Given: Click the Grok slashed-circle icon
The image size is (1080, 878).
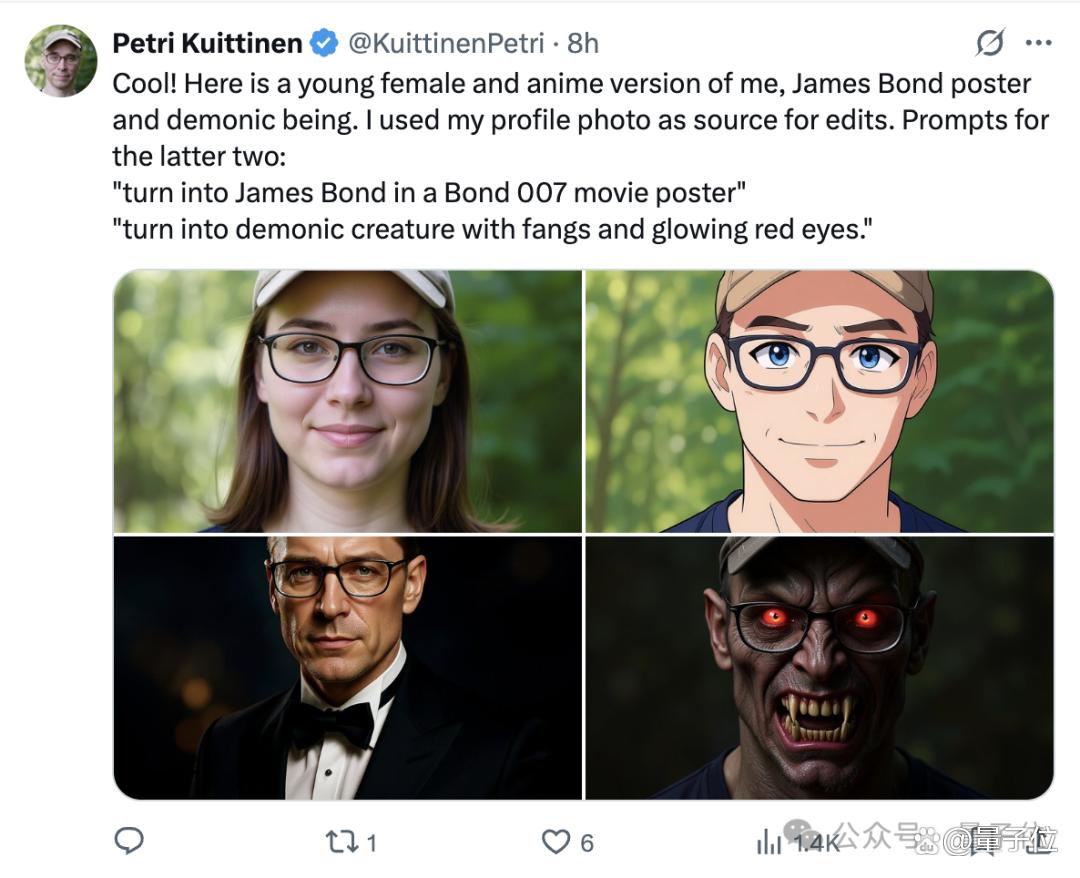Looking at the screenshot, I should 990,43.
